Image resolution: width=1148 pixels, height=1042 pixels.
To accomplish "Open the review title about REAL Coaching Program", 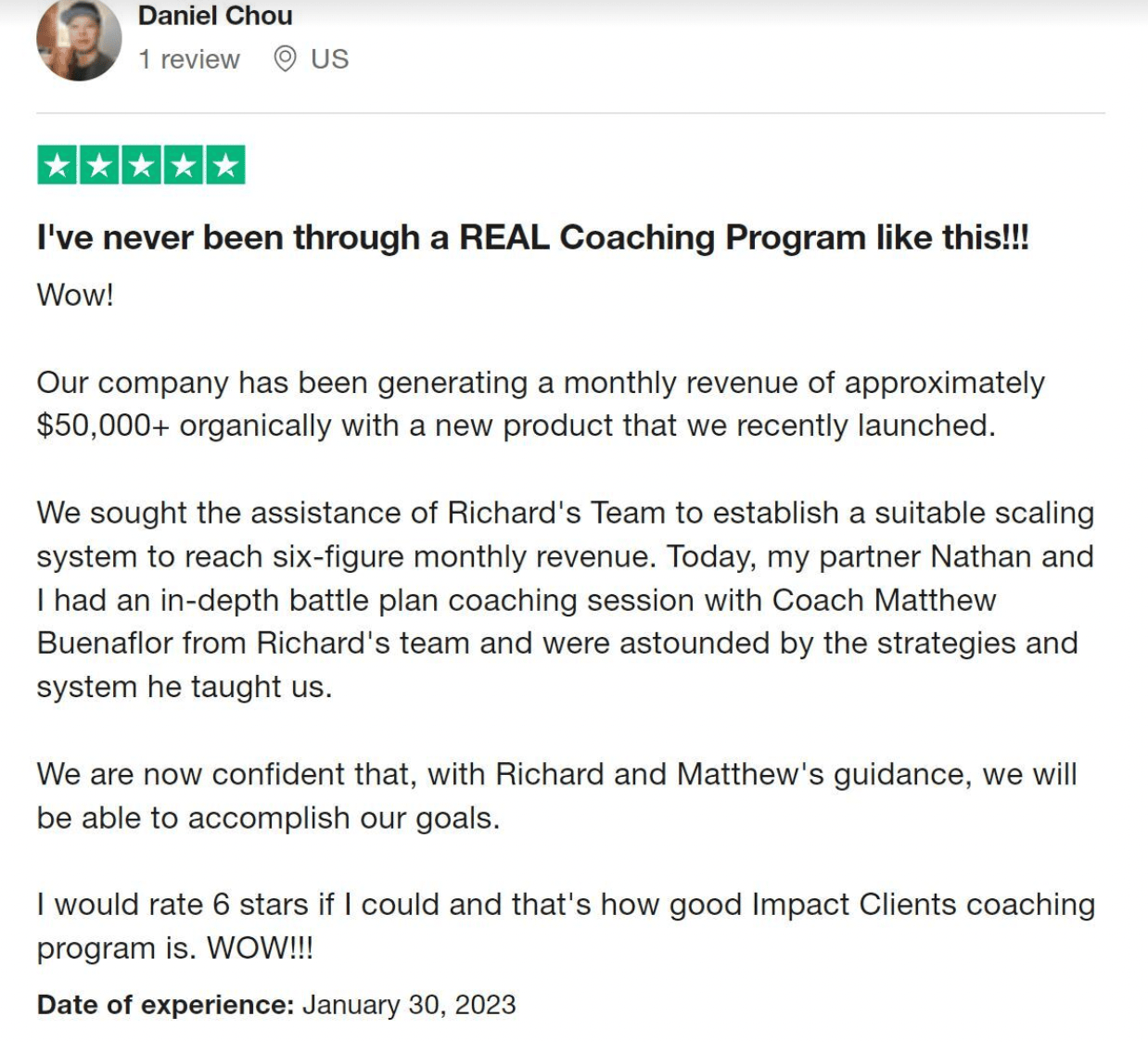I will point(532,238).
